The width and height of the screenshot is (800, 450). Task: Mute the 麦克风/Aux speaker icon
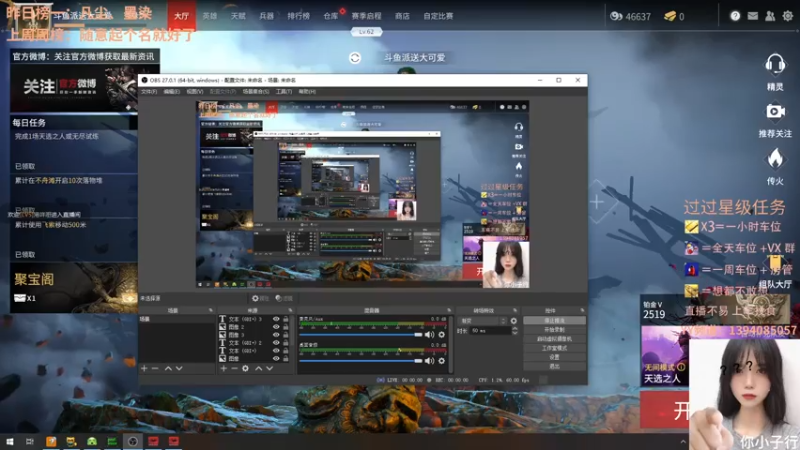(429, 335)
